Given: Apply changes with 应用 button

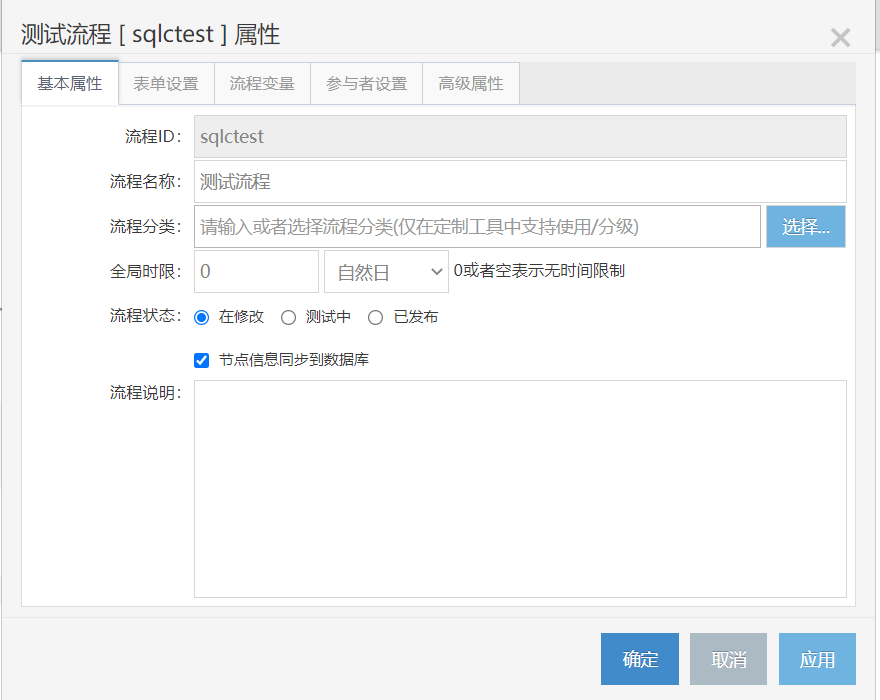Looking at the screenshot, I should click(x=817, y=659).
